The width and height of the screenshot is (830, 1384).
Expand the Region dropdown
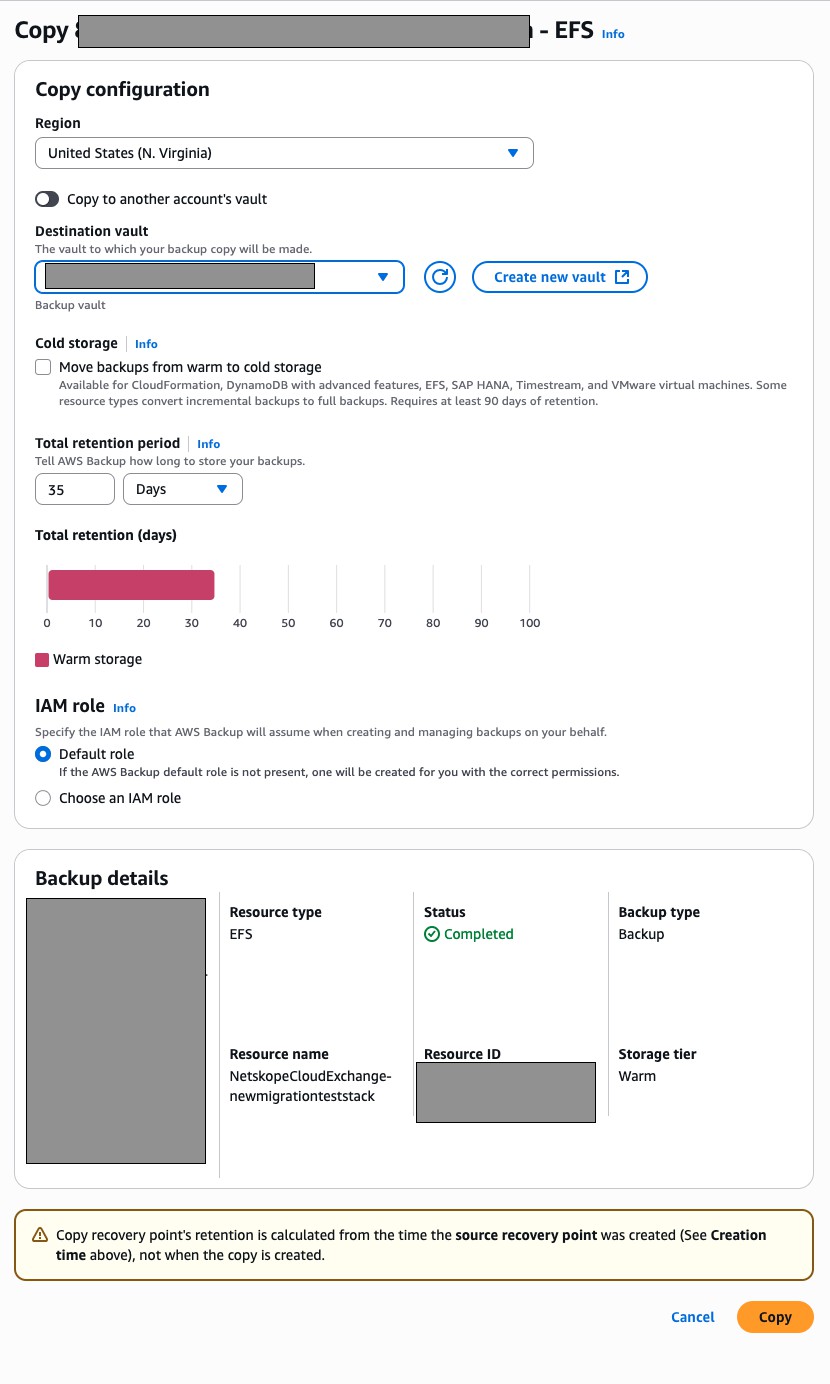pyautogui.click(x=284, y=153)
